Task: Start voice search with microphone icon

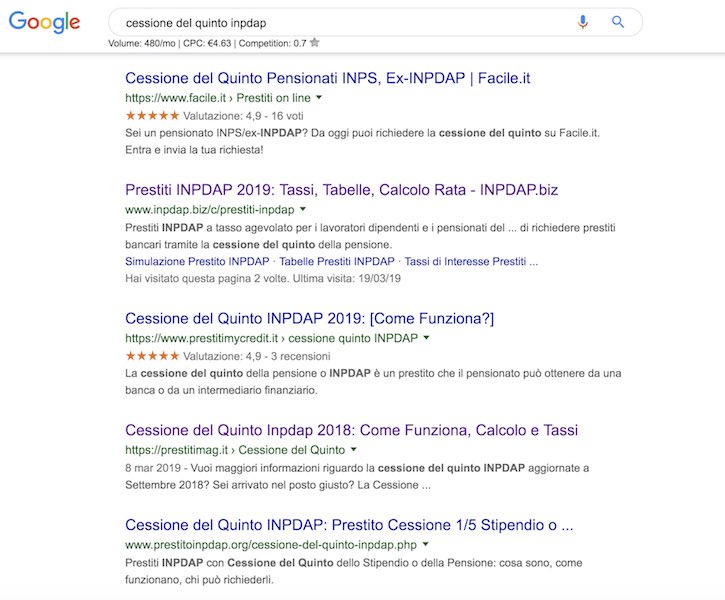Action: [x=583, y=22]
